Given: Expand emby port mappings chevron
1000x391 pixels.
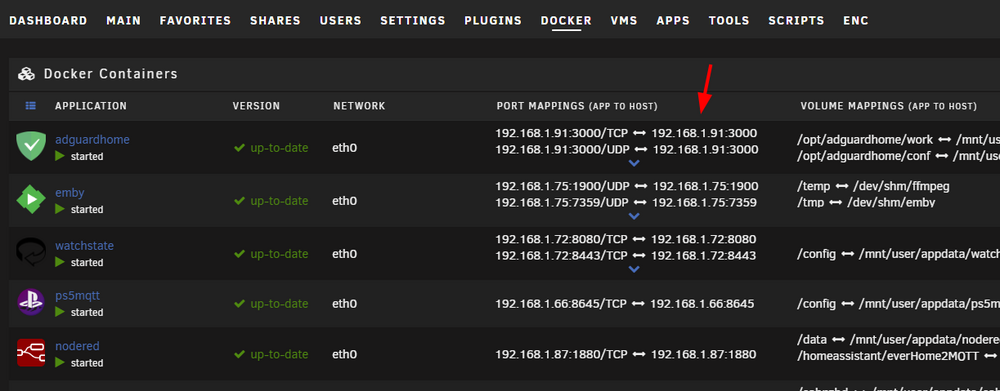Looking at the screenshot, I should [633, 216].
